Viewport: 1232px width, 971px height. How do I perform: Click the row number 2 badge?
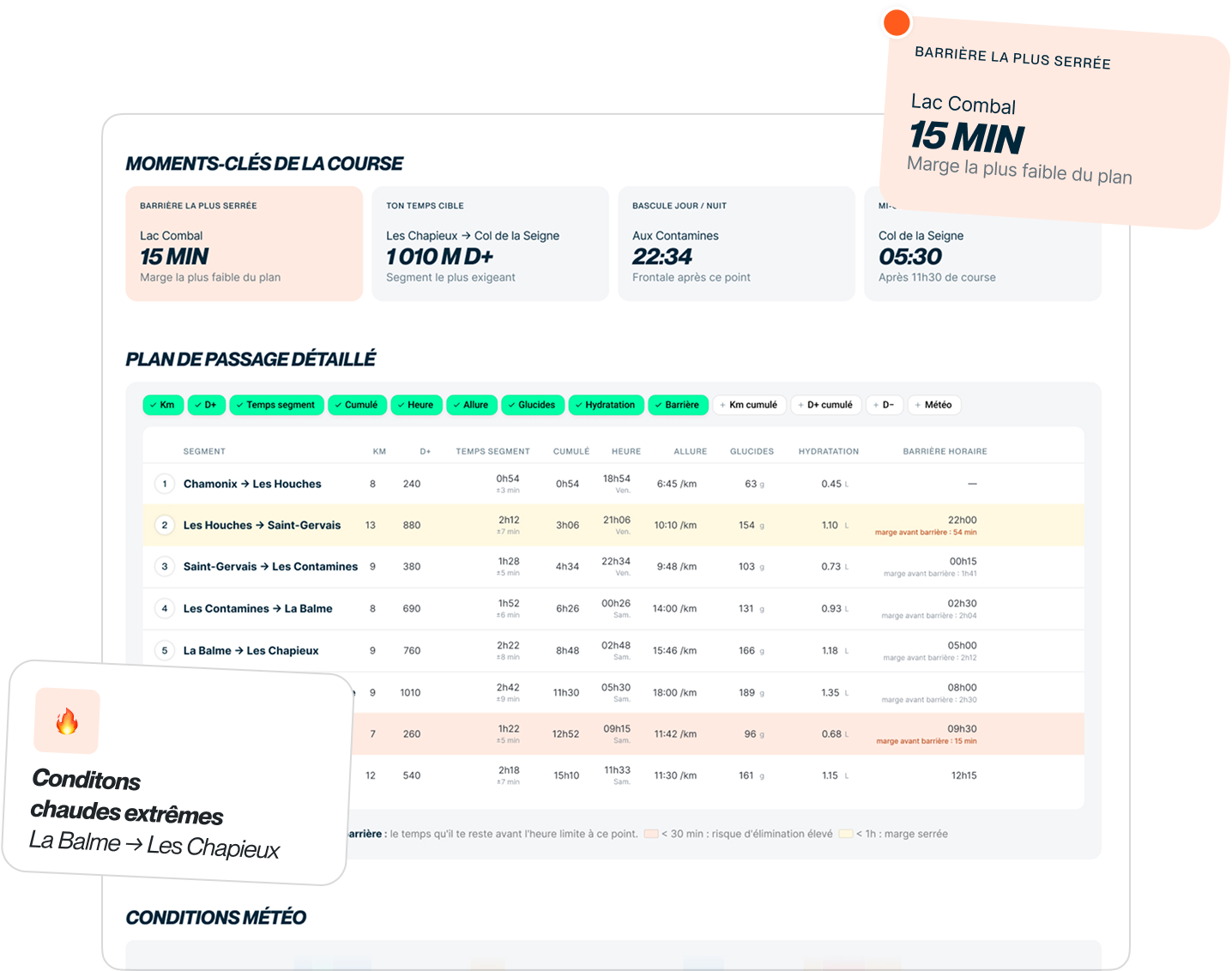tap(165, 525)
